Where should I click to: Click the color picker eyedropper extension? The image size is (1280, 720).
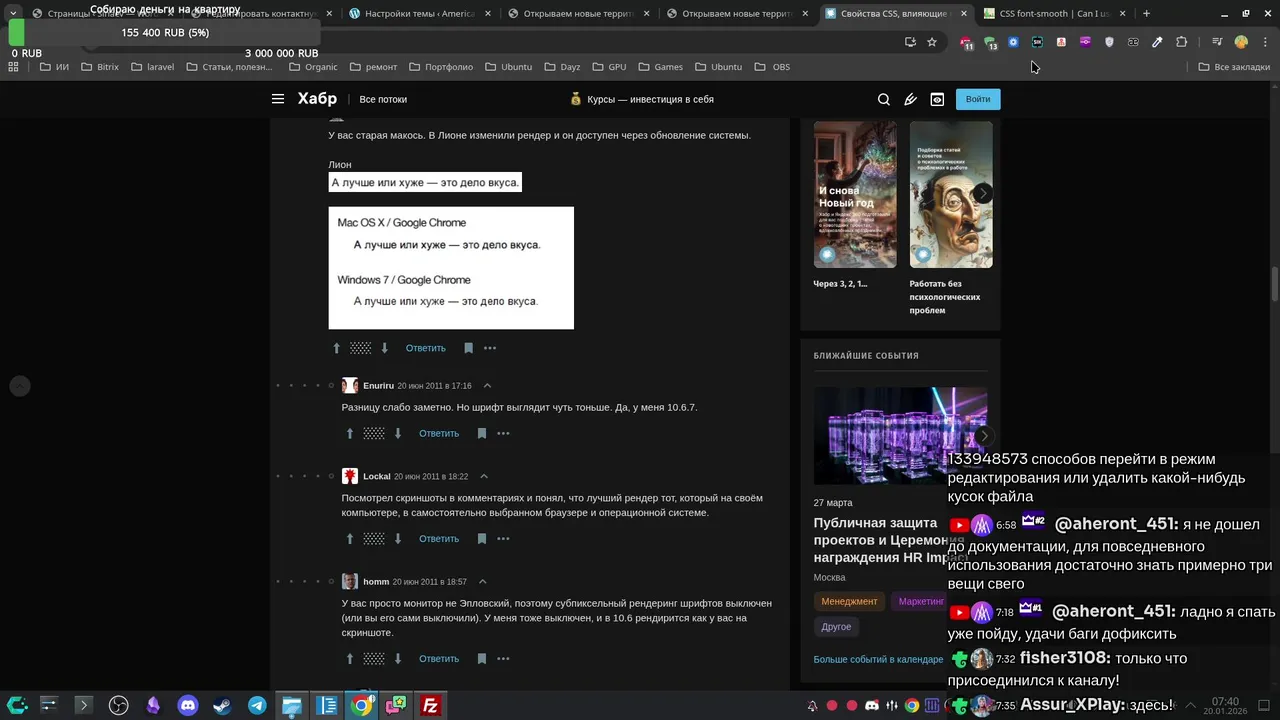pos(1157,42)
